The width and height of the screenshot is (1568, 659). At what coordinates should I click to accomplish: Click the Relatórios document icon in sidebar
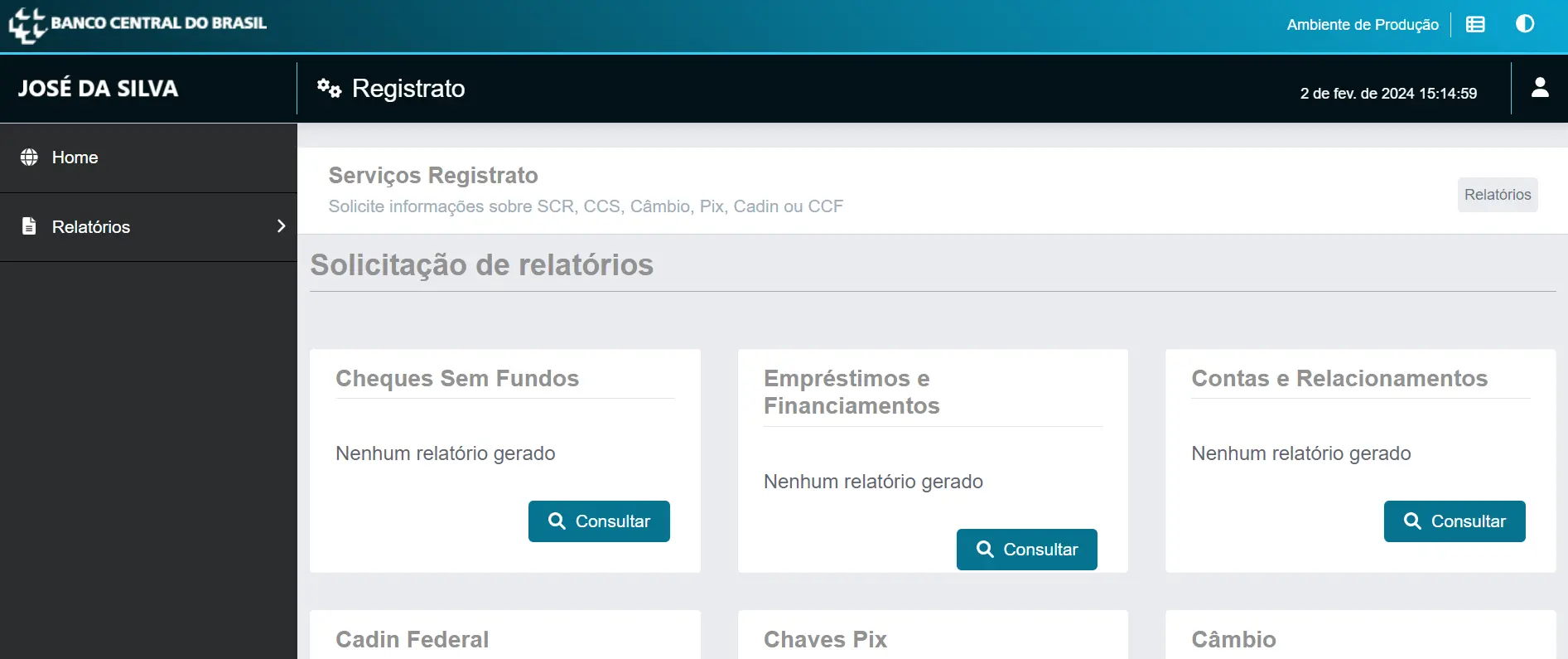pyautogui.click(x=29, y=226)
